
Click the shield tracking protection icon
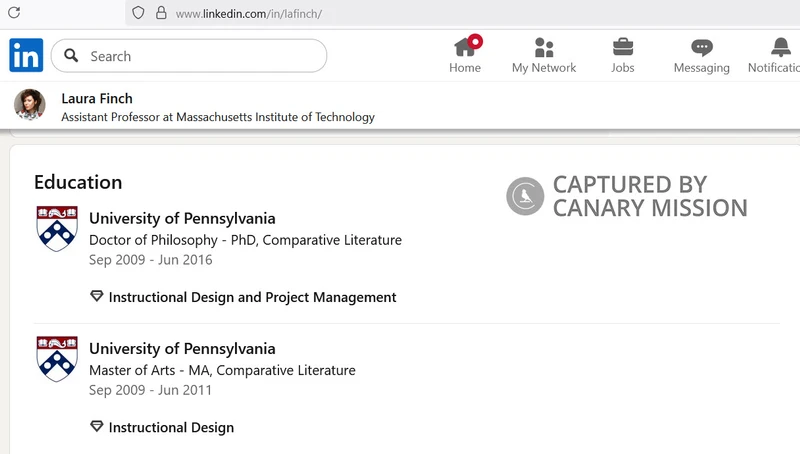pos(138,13)
